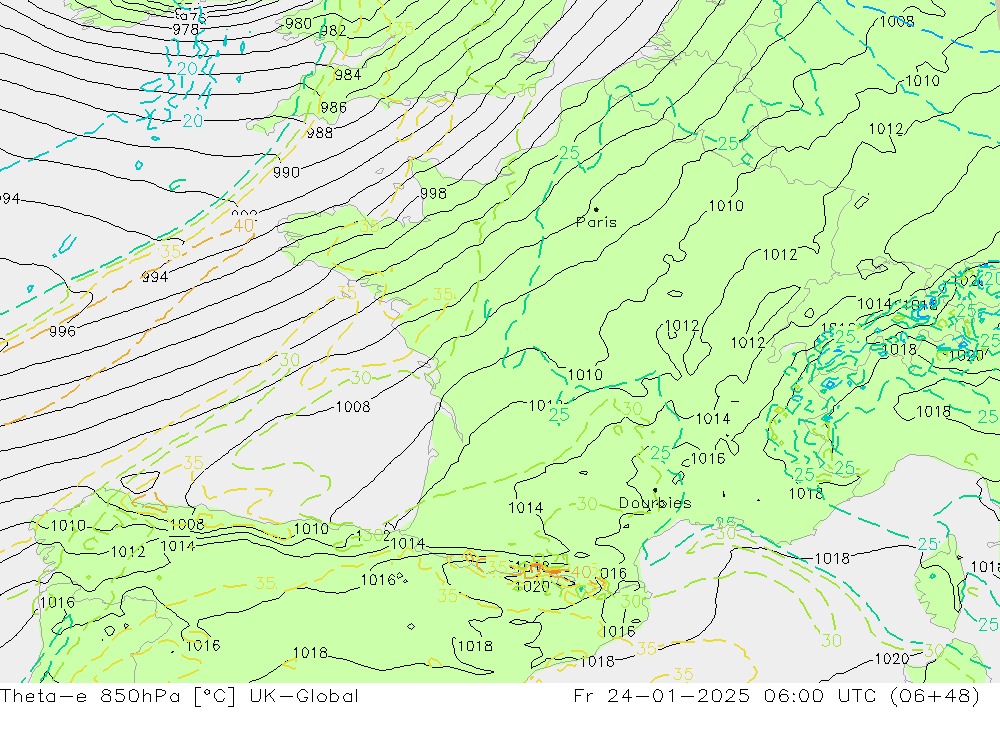
Task: Click the "Theta-e 850hPa [°C] UK-Global" caption
Action: click(x=179, y=695)
